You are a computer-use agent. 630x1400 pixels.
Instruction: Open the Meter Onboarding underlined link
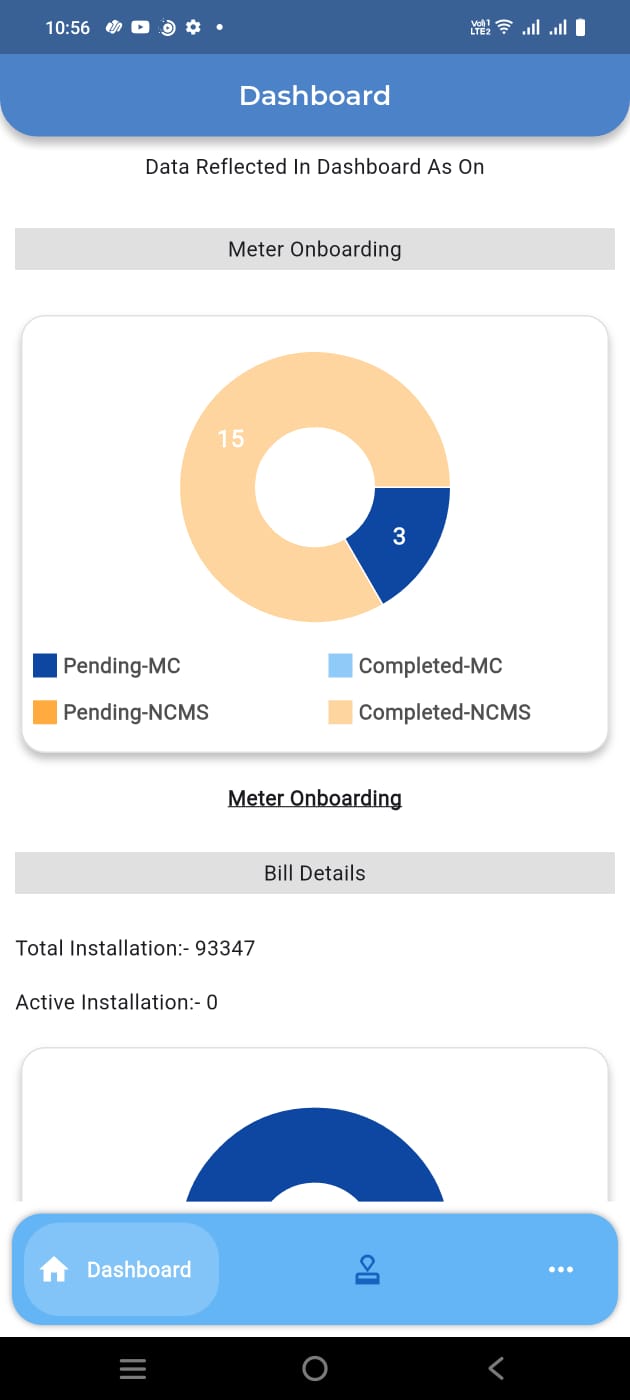coord(315,798)
